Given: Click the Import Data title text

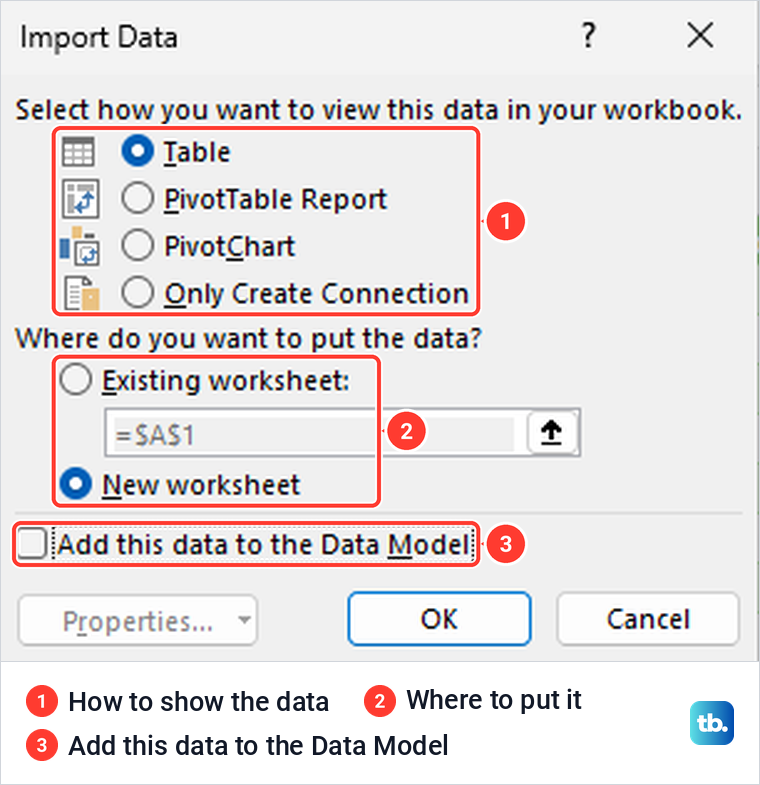Looking at the screenshot, I should pyautogui.click(x=99, y=38).
